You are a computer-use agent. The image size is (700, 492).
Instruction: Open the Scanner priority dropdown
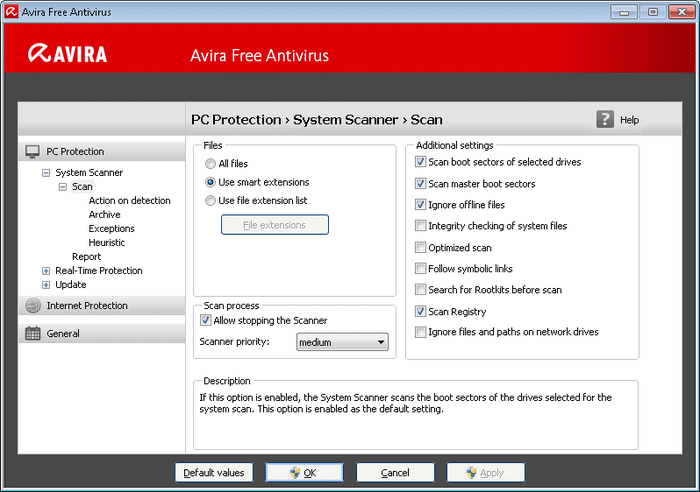pyautogui.click(x=342, y=342)
